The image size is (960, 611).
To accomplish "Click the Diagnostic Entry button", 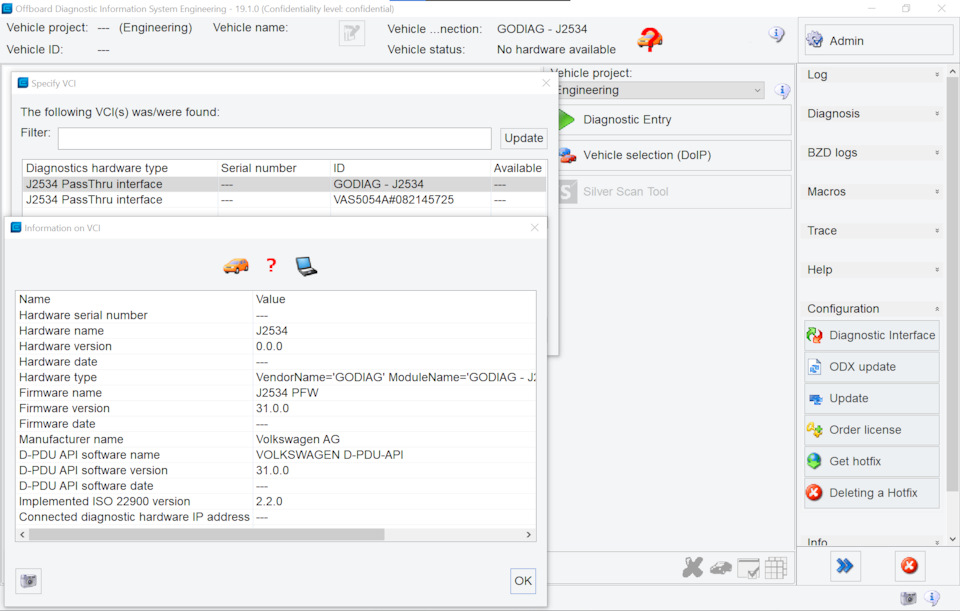I will pos(674,120).
